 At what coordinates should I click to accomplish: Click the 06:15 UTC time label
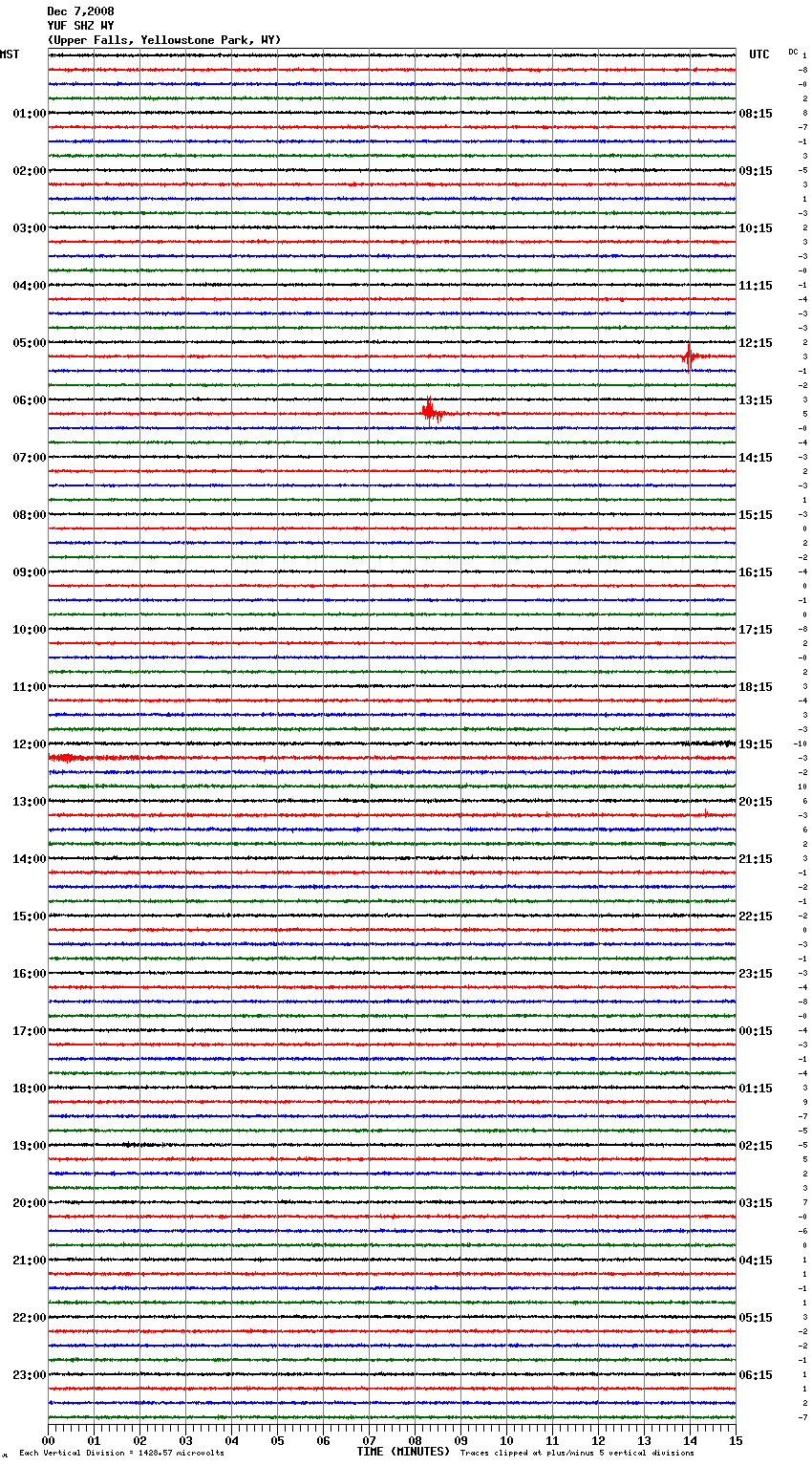pos(756,1375)
